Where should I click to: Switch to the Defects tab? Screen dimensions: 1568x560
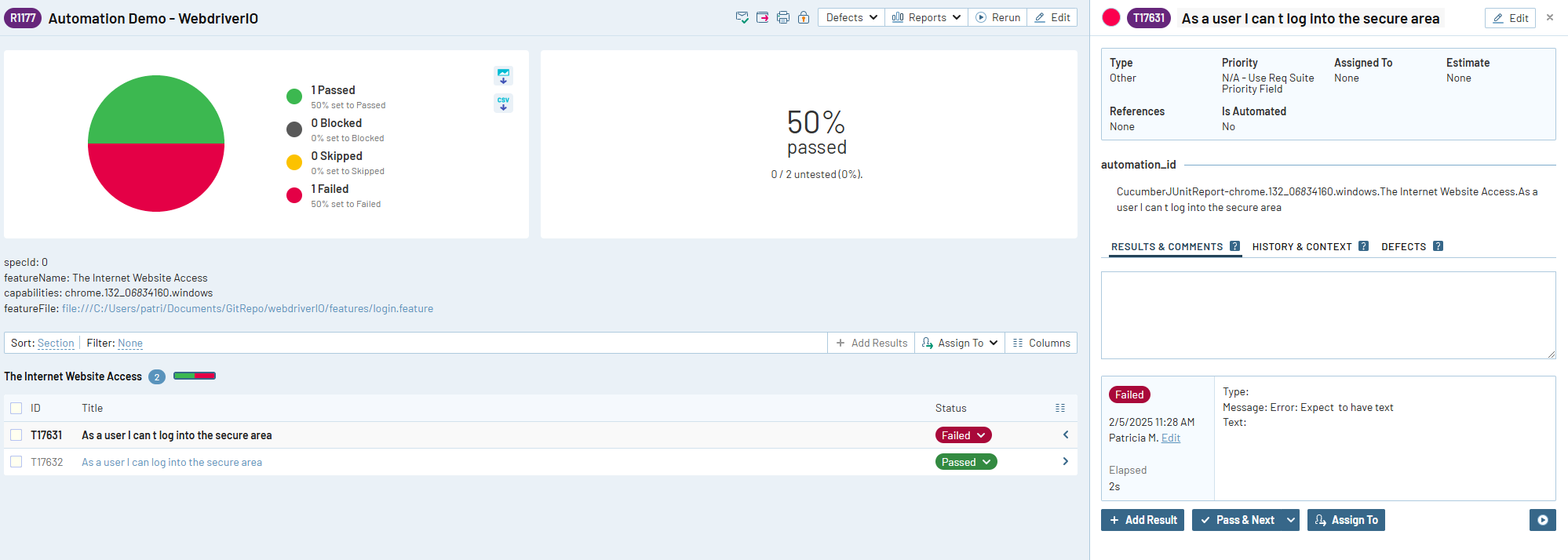1403,246
